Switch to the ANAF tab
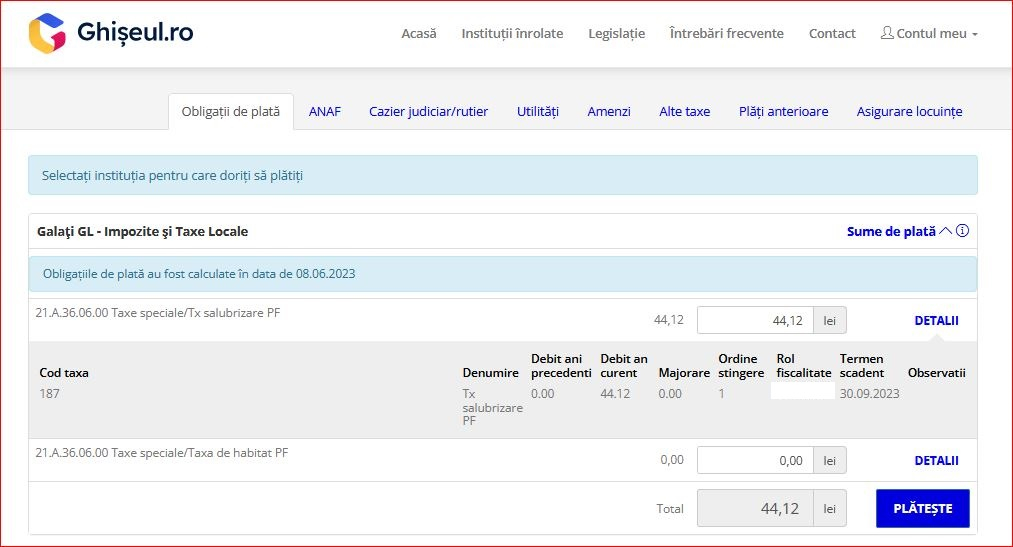The height and width of the screenshot is (547, 1013). 324,112
